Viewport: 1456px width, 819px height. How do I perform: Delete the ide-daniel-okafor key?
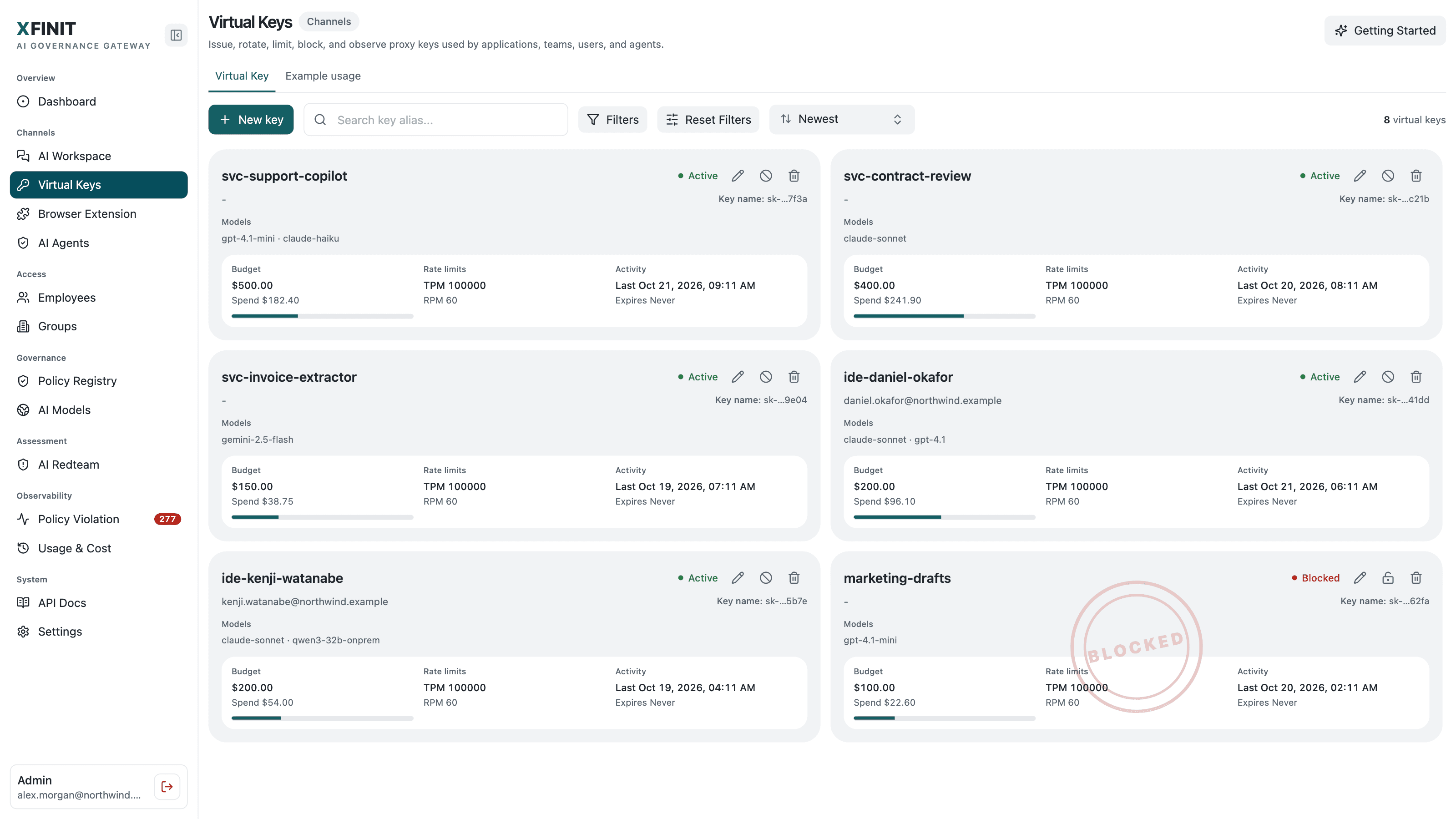[1416, 377]
